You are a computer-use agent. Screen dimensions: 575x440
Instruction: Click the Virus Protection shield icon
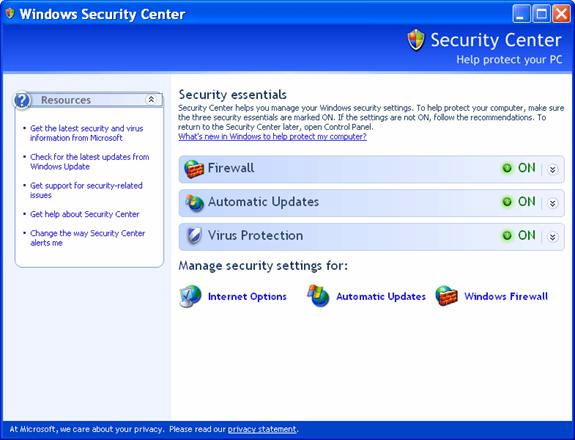point(194,236)
